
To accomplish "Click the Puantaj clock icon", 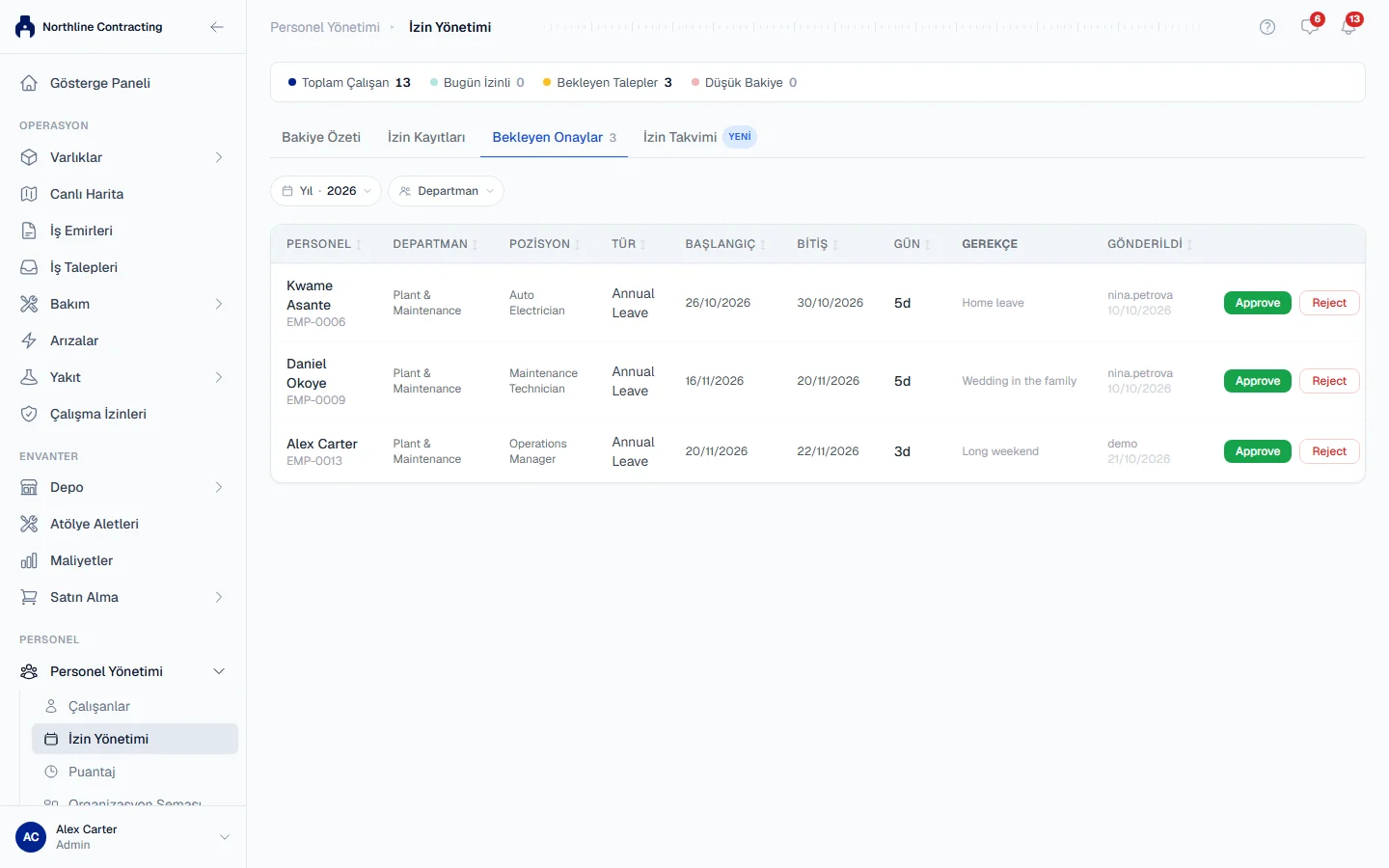I will coord(51,772).
